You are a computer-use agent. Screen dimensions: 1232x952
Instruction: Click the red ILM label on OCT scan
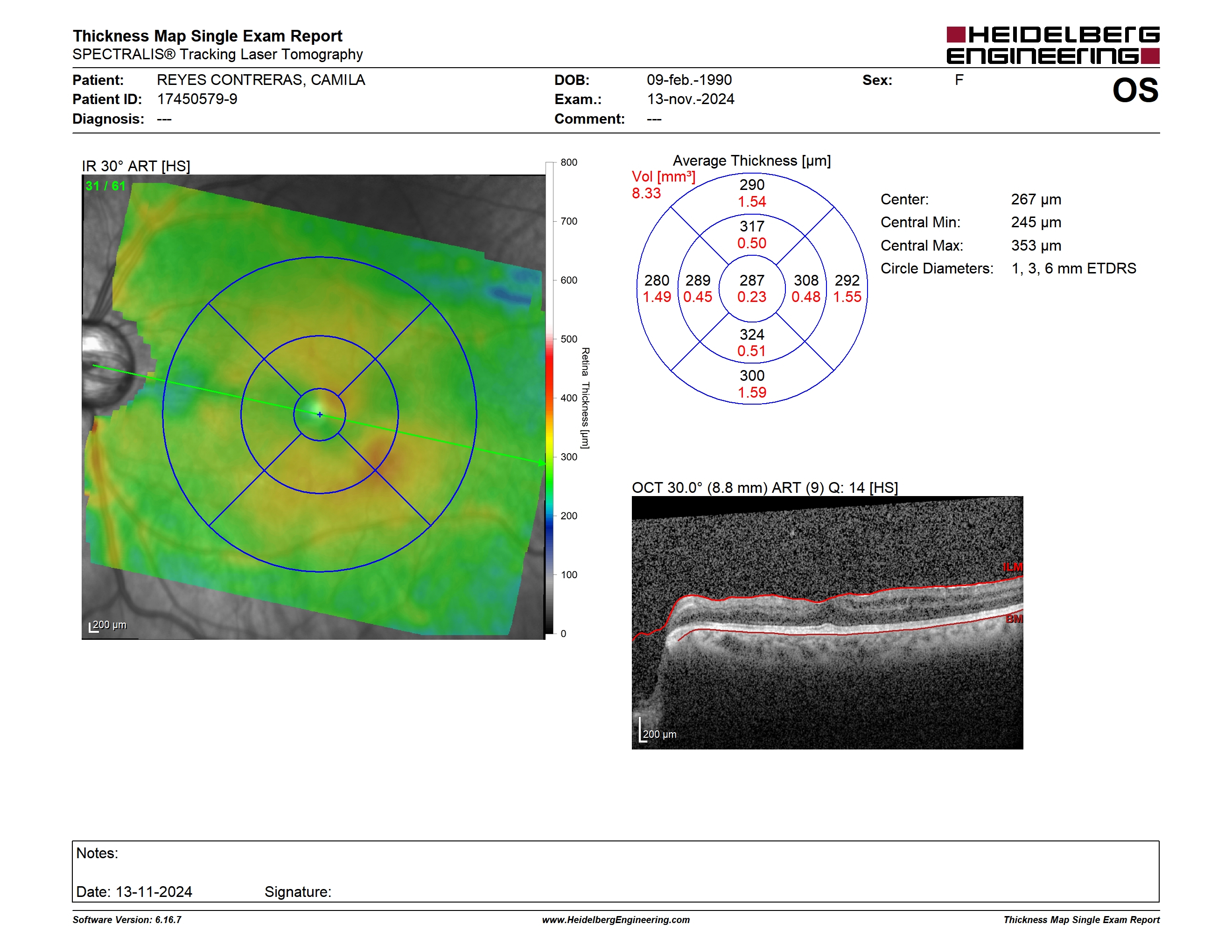coord(1013,567)
